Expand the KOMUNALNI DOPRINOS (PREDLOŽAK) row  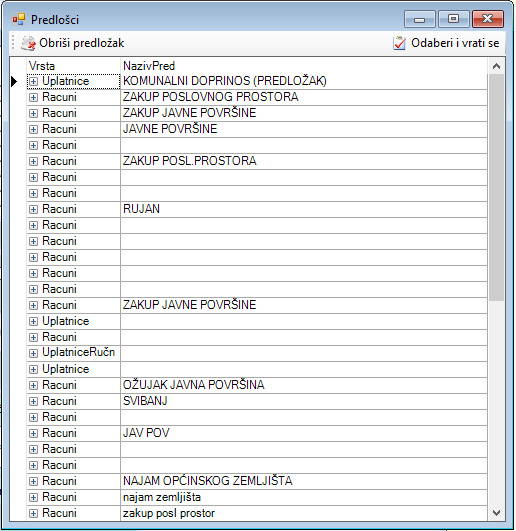(x=33, y=81)
